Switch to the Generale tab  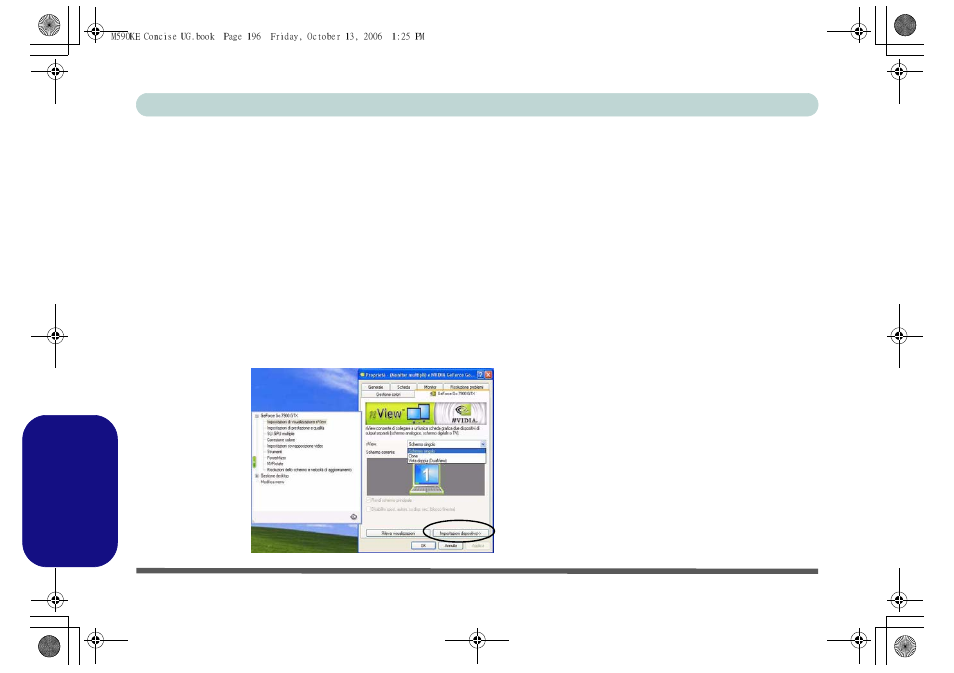pos(375,386)
